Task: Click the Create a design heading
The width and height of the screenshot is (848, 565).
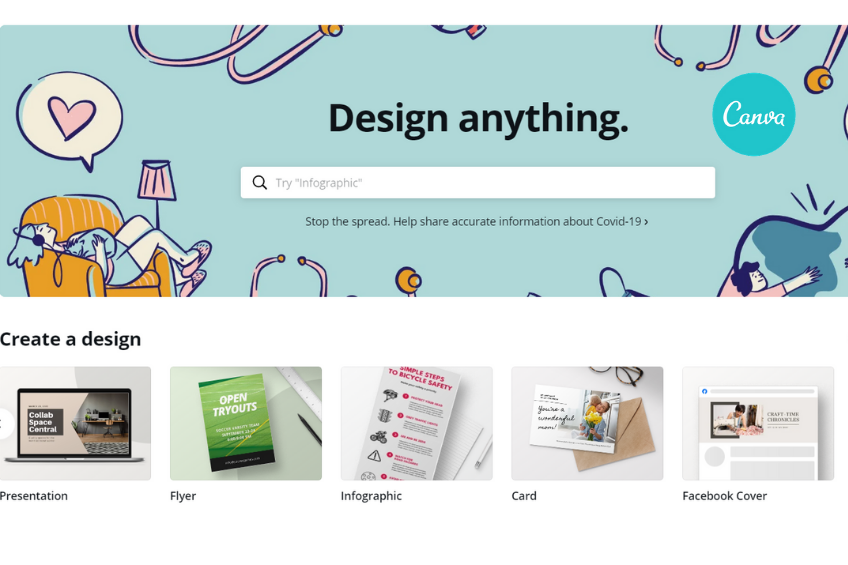Action: (70, 339)
